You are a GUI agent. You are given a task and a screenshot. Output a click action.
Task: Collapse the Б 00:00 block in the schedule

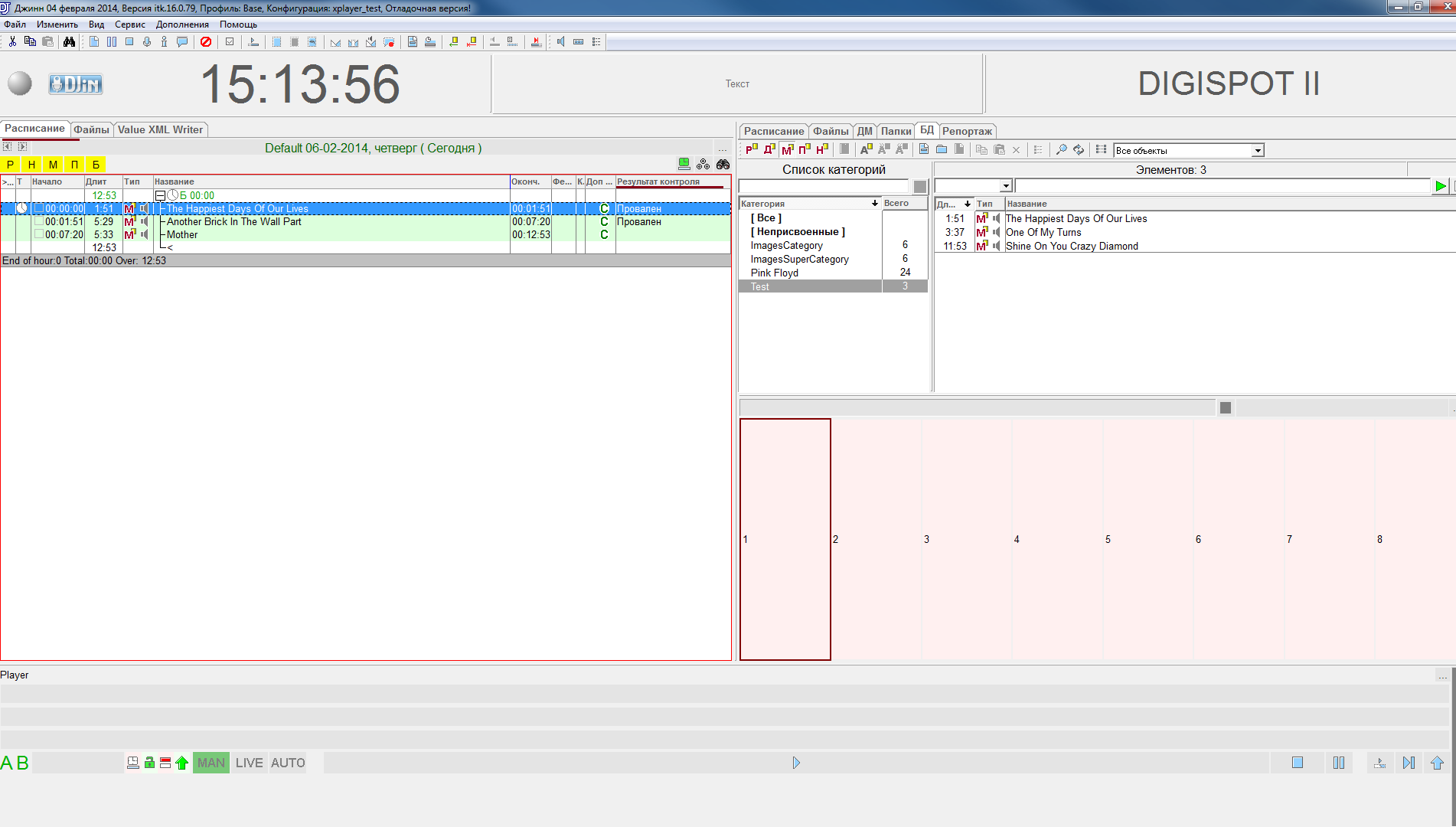[160, 196]
